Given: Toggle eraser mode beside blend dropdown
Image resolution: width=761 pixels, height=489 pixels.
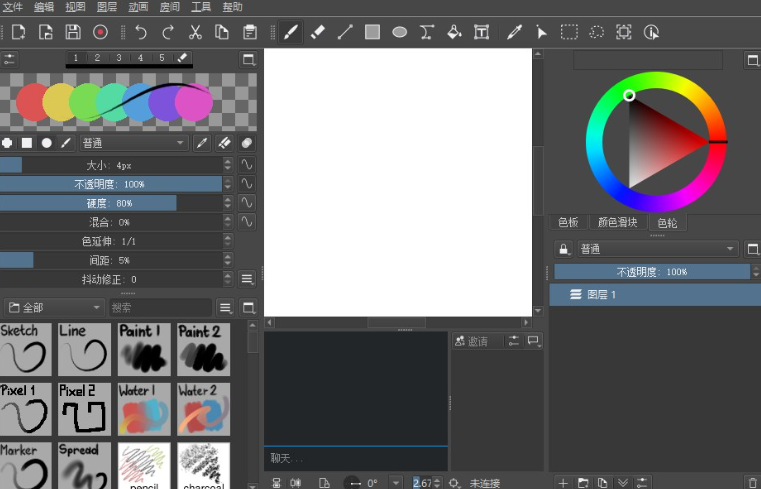Looking at the screenshot, I should click(224, 143).
